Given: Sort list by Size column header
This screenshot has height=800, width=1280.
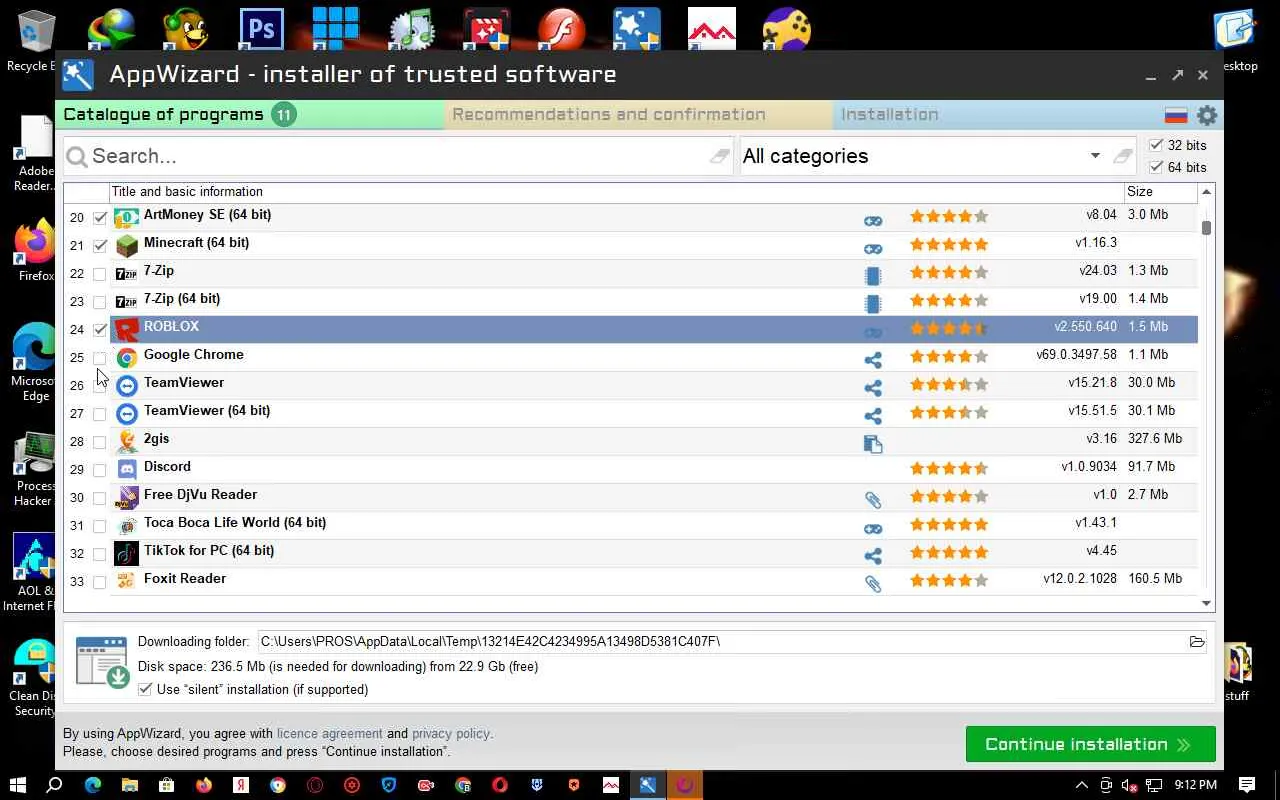Looking at the screenshot, I should click(1161, 192).
